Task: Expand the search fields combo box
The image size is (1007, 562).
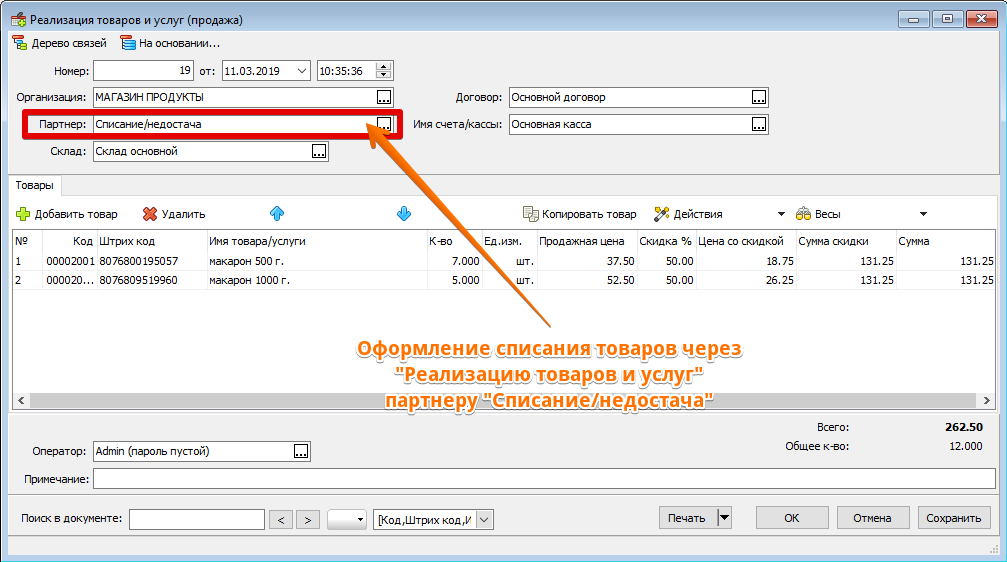Action: tap(484, 519)
